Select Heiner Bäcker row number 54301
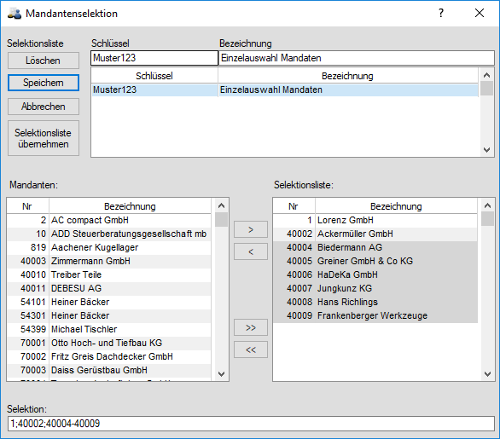This screenshot has height=439, width=500. (x=109, y=316)
